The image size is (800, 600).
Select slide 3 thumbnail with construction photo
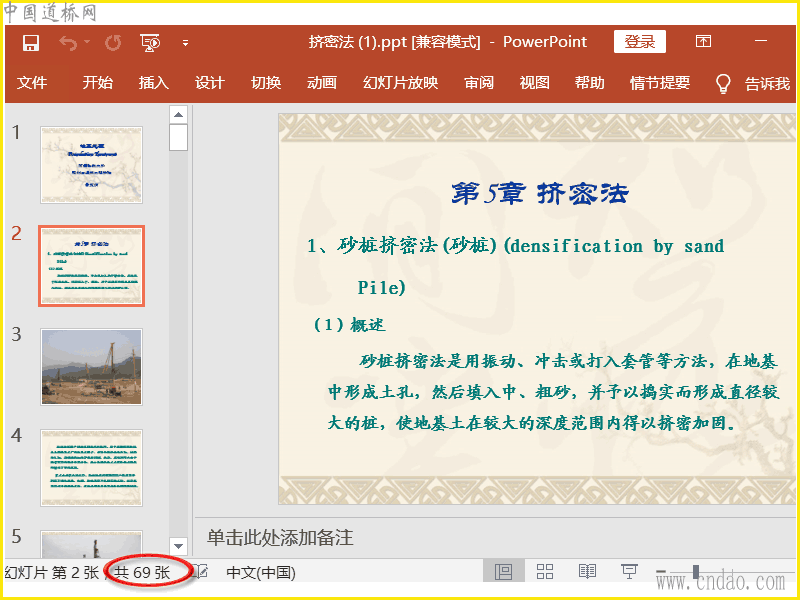(x=91, y=367)
